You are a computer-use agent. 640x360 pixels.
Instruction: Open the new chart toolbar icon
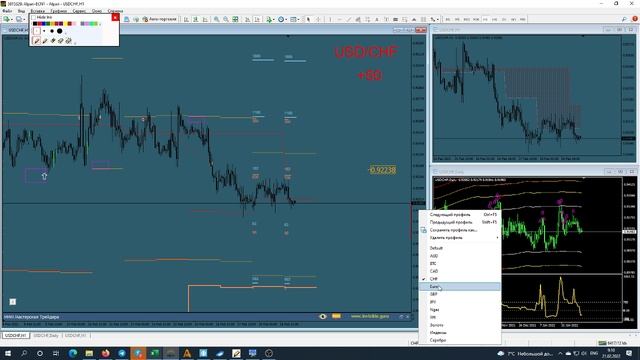pyautogui.click(x=7, y=19)
